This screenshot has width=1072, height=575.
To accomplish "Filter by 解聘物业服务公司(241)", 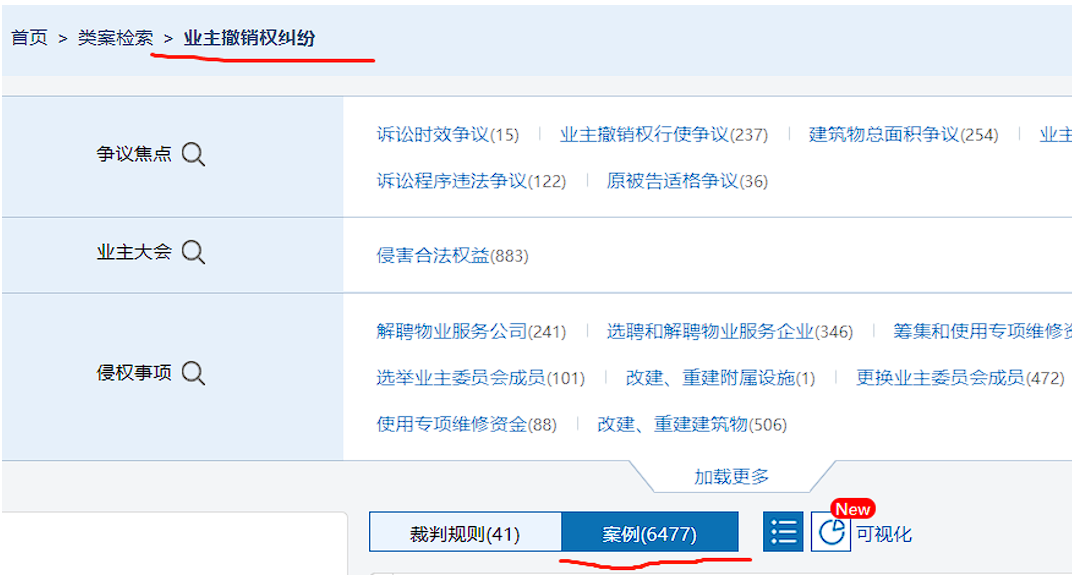I will [470, 331].
